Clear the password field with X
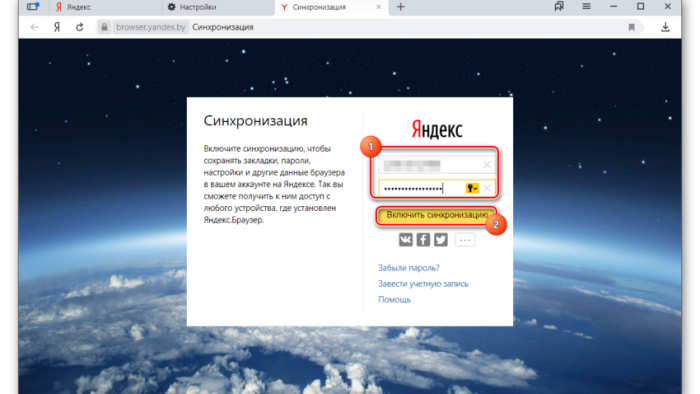The image size is (700, 394). click(x=487, y=188)
